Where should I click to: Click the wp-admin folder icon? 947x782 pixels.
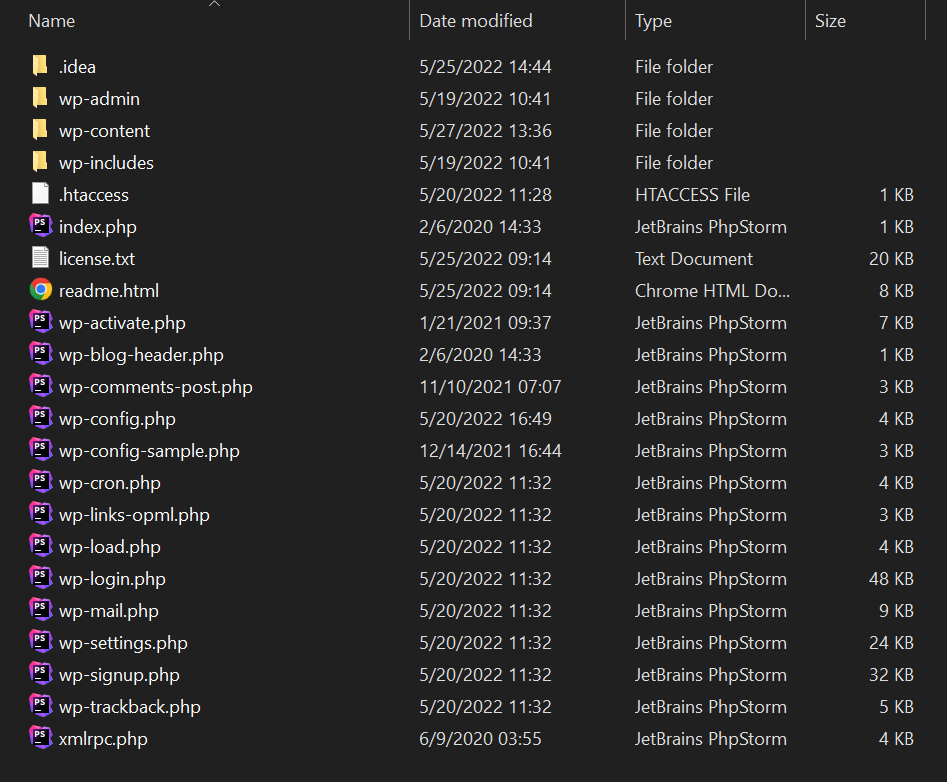tap(40, 99)
